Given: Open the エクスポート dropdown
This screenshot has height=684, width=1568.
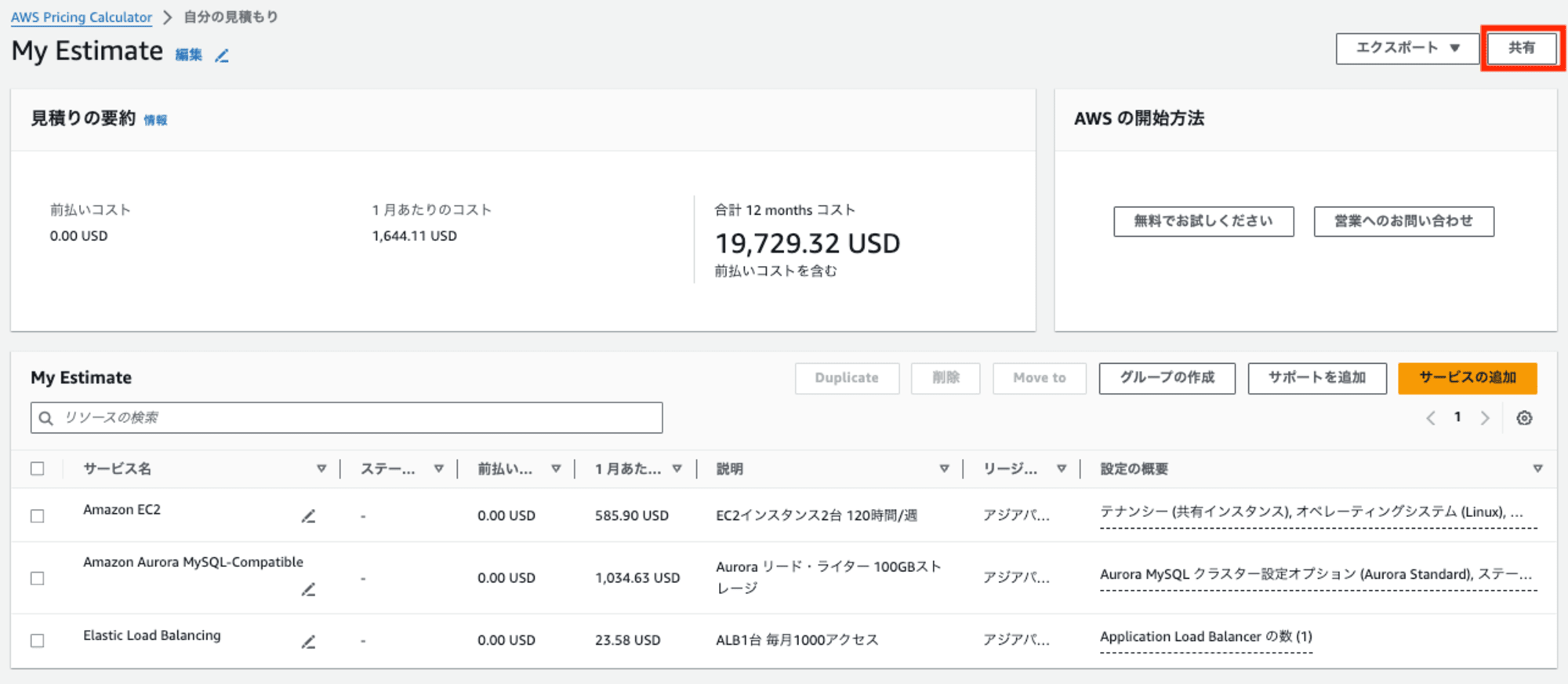Looking at the screenshot, I should pos(1407,48).
